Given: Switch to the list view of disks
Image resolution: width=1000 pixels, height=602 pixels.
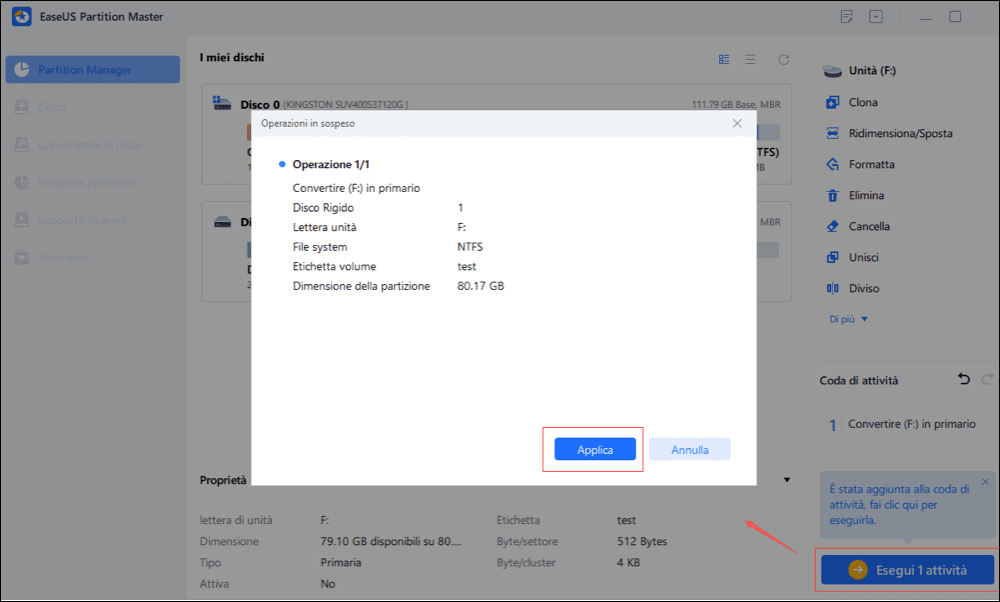Looking at the screenshot, I should (x=750, y=59).
